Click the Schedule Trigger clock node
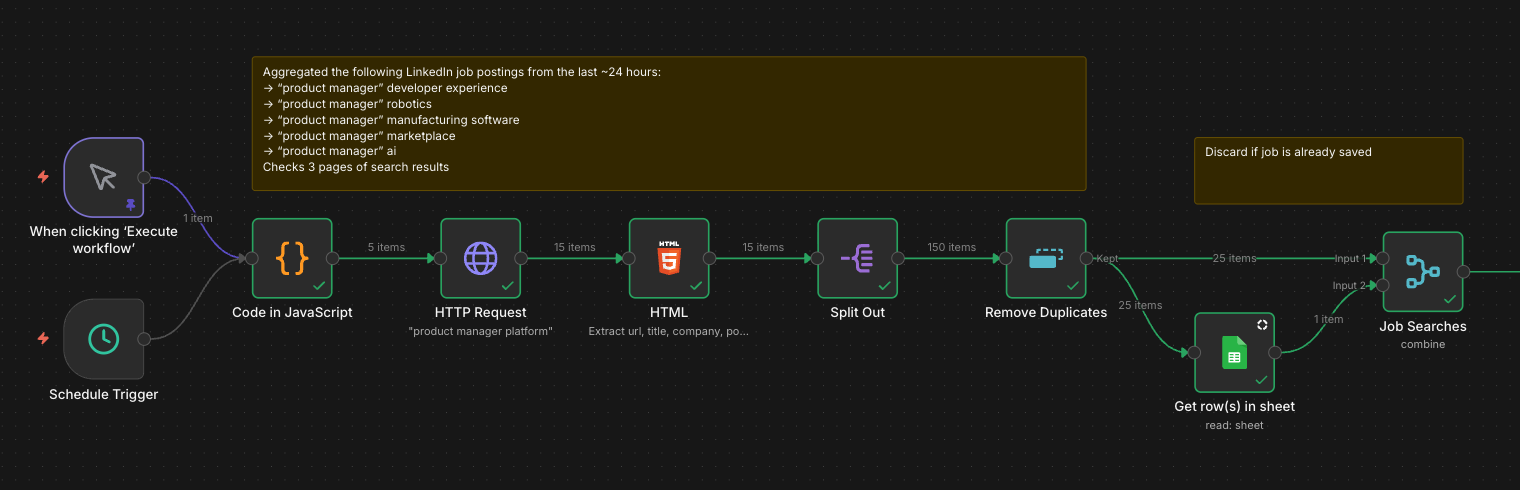The height and width of the screenshot is (490, 1520). (x=103, y=339)
